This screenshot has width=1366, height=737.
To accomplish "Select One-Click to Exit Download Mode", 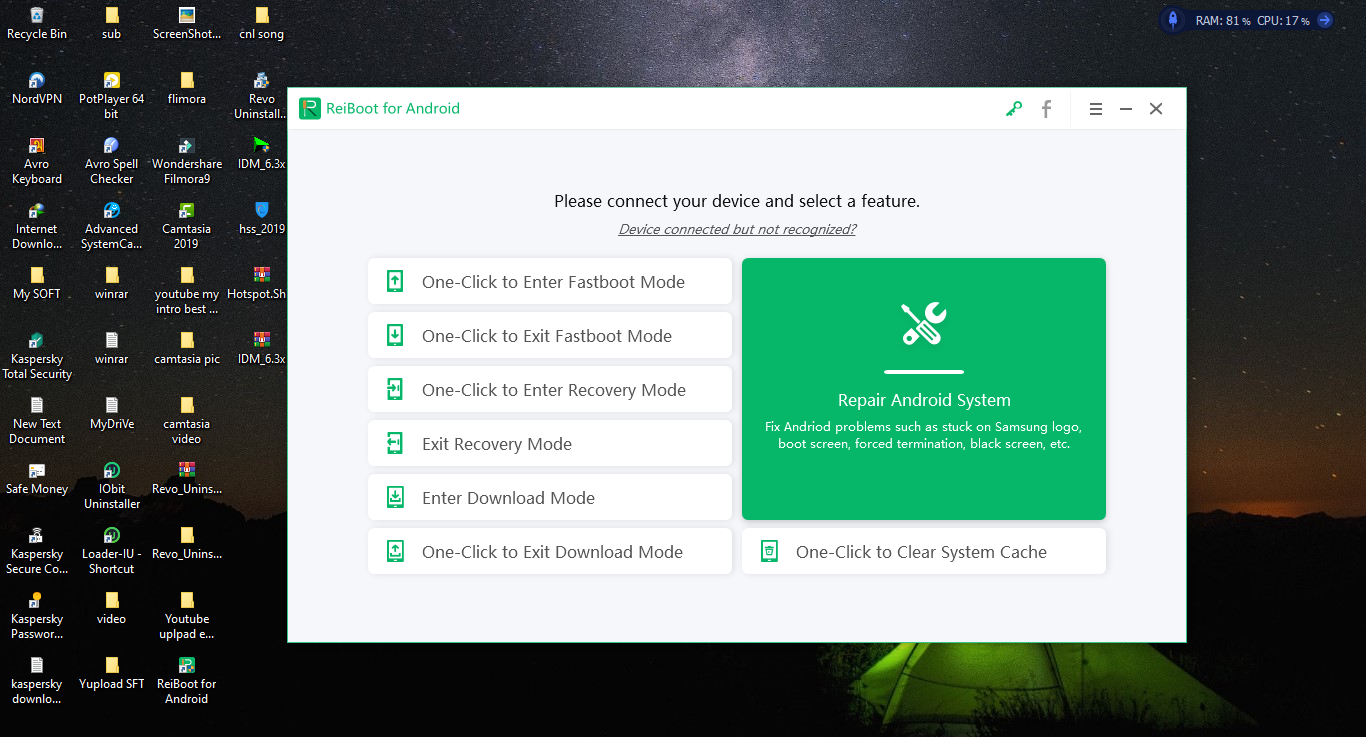I will tap(550, 551).
